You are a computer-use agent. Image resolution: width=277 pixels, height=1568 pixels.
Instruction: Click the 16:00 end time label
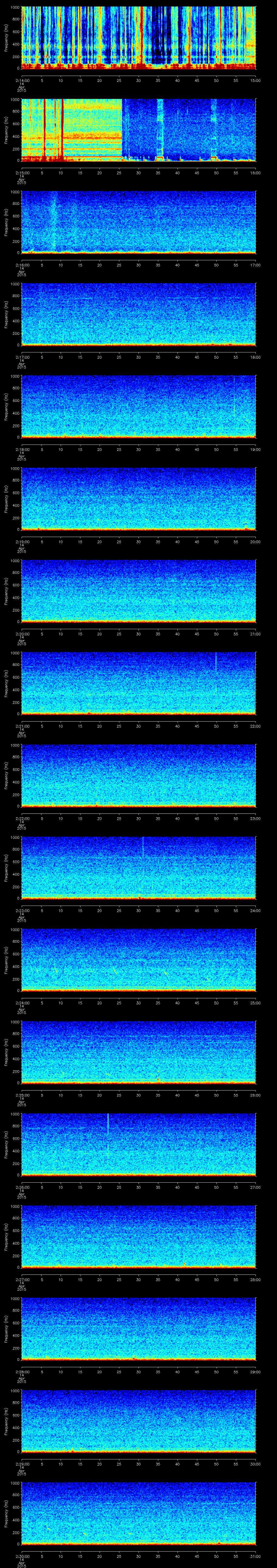(x=255, y=173)
